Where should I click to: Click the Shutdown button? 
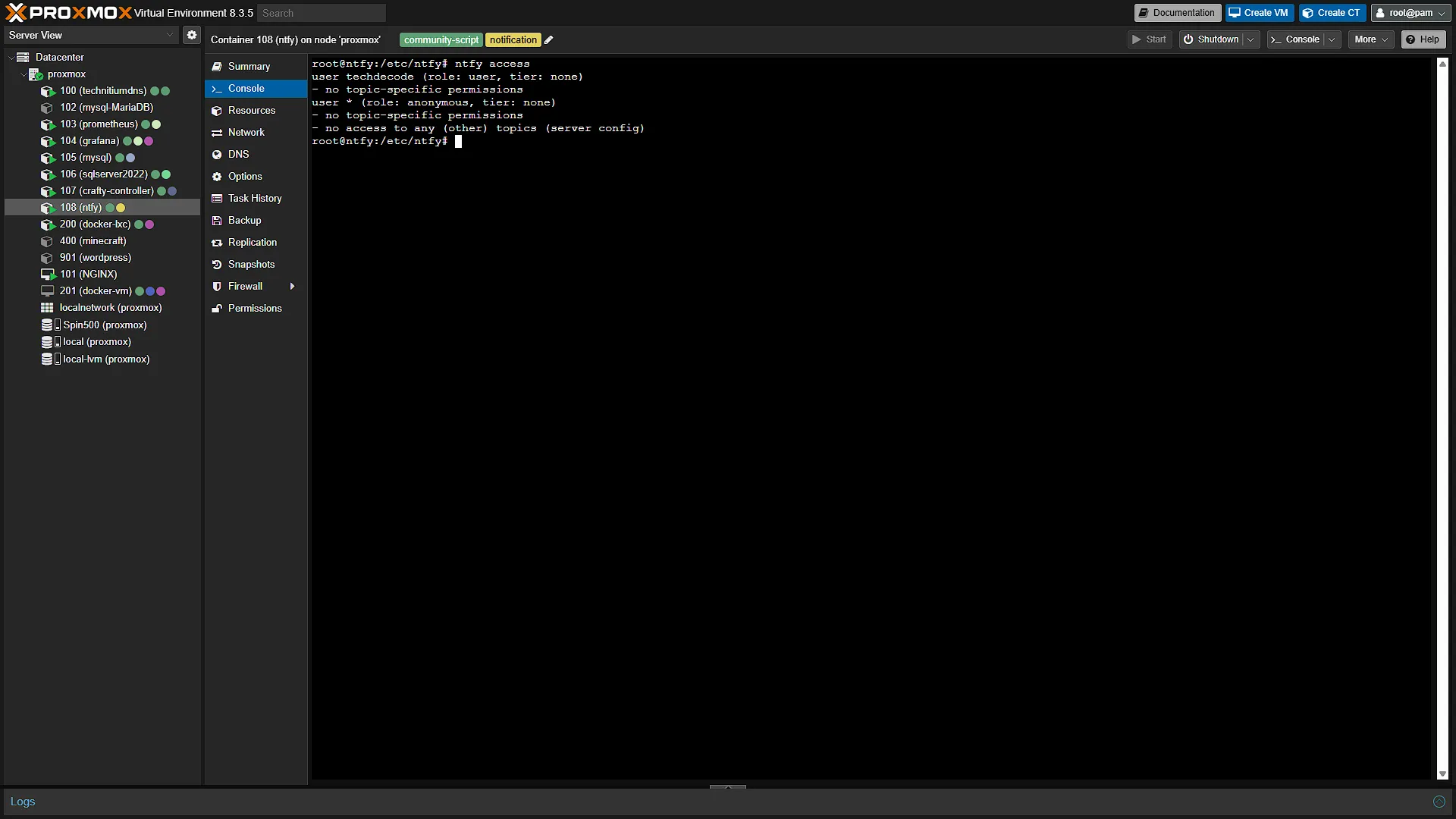pyautogui.click(x=1211, y=39)
